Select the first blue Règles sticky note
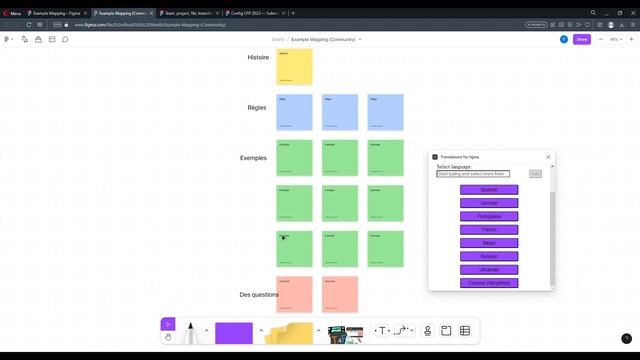Screen dimensions: 640x360 coord(294,113)
